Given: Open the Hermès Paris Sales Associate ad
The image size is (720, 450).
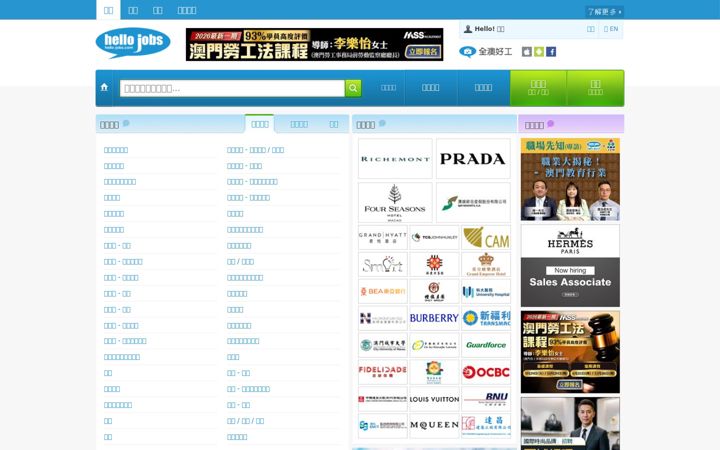Looking at the screenshot, I should click(570, 266).
